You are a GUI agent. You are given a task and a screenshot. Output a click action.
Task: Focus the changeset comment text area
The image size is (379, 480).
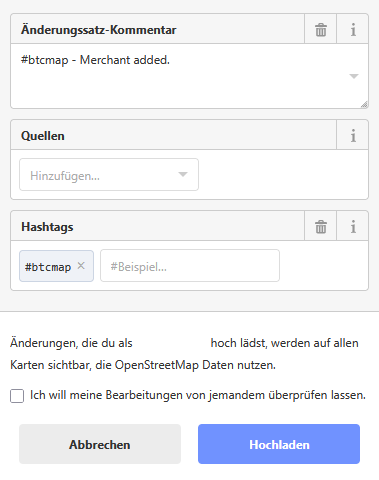[189, 76]
